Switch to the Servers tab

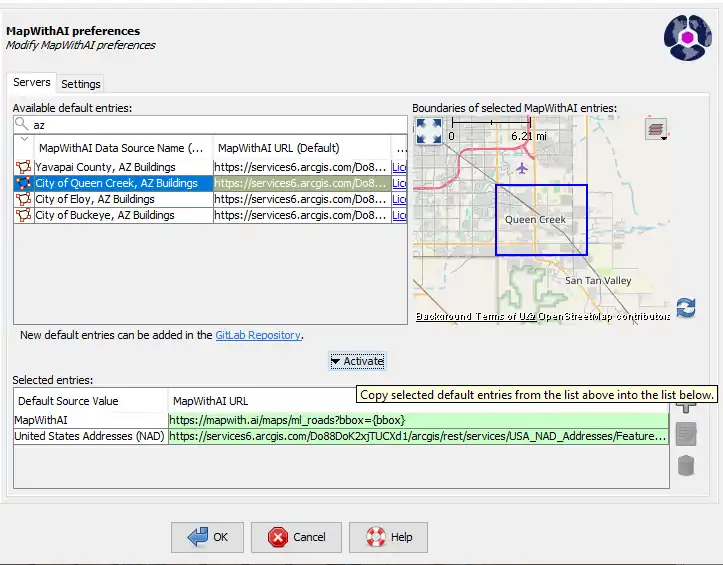click(x=32, y=83)
